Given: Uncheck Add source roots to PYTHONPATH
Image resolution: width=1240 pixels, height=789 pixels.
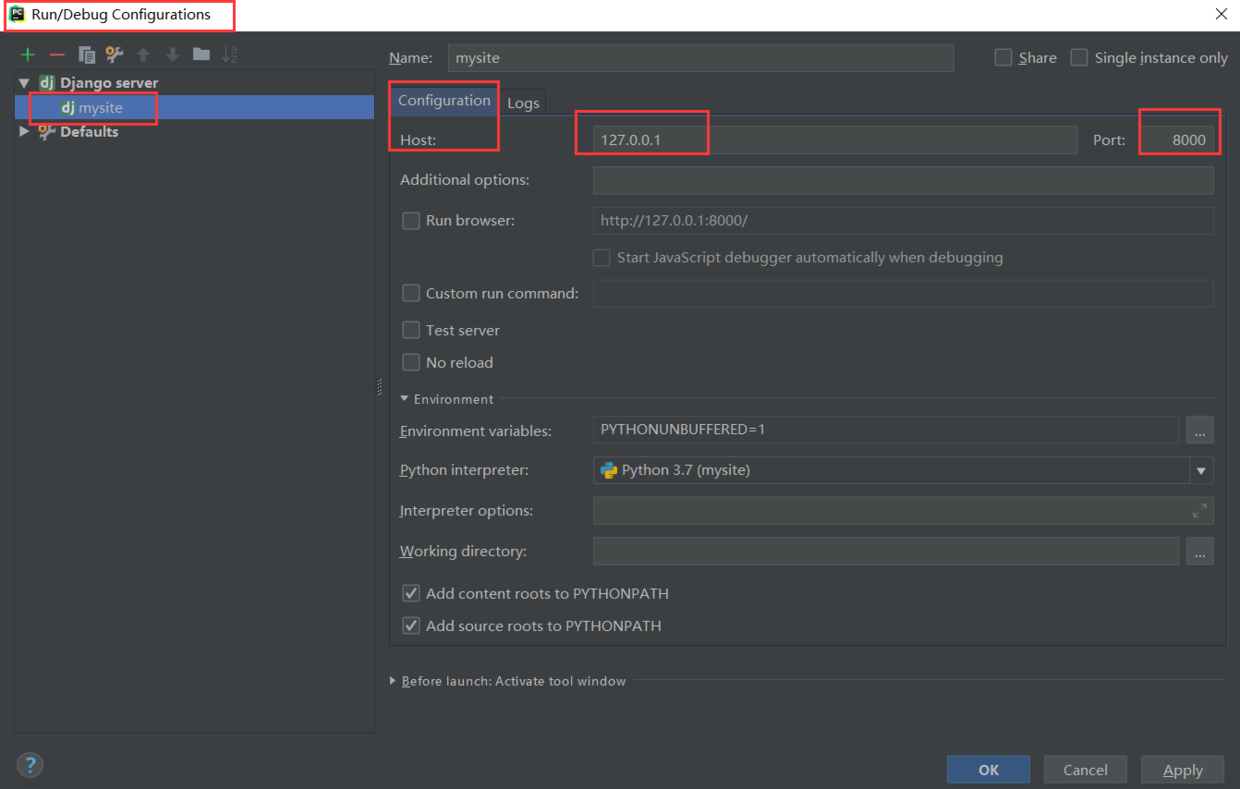Looking at the screenshot, I should click(411, 625).
